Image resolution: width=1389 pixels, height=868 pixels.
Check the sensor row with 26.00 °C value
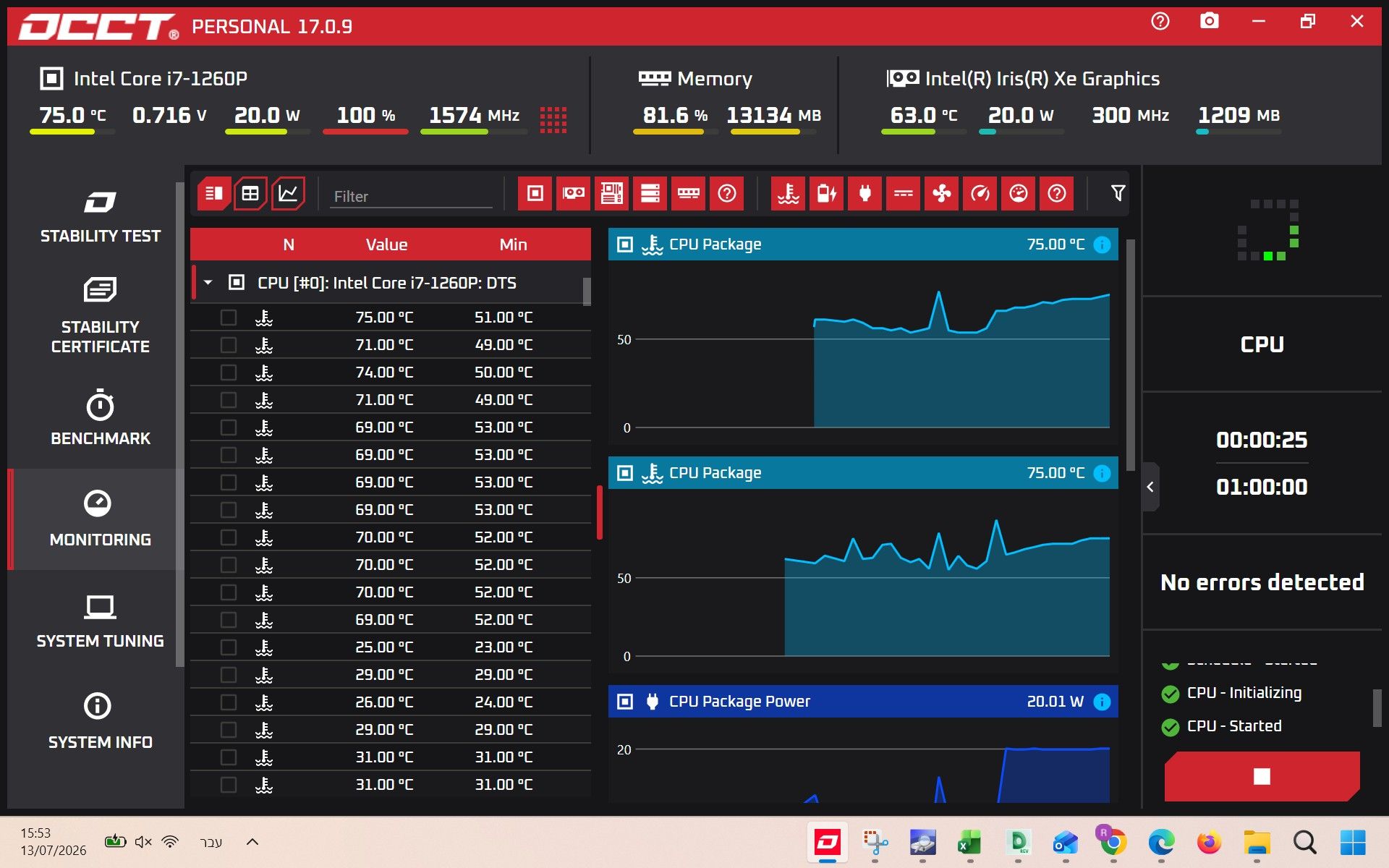pos(229,702)
